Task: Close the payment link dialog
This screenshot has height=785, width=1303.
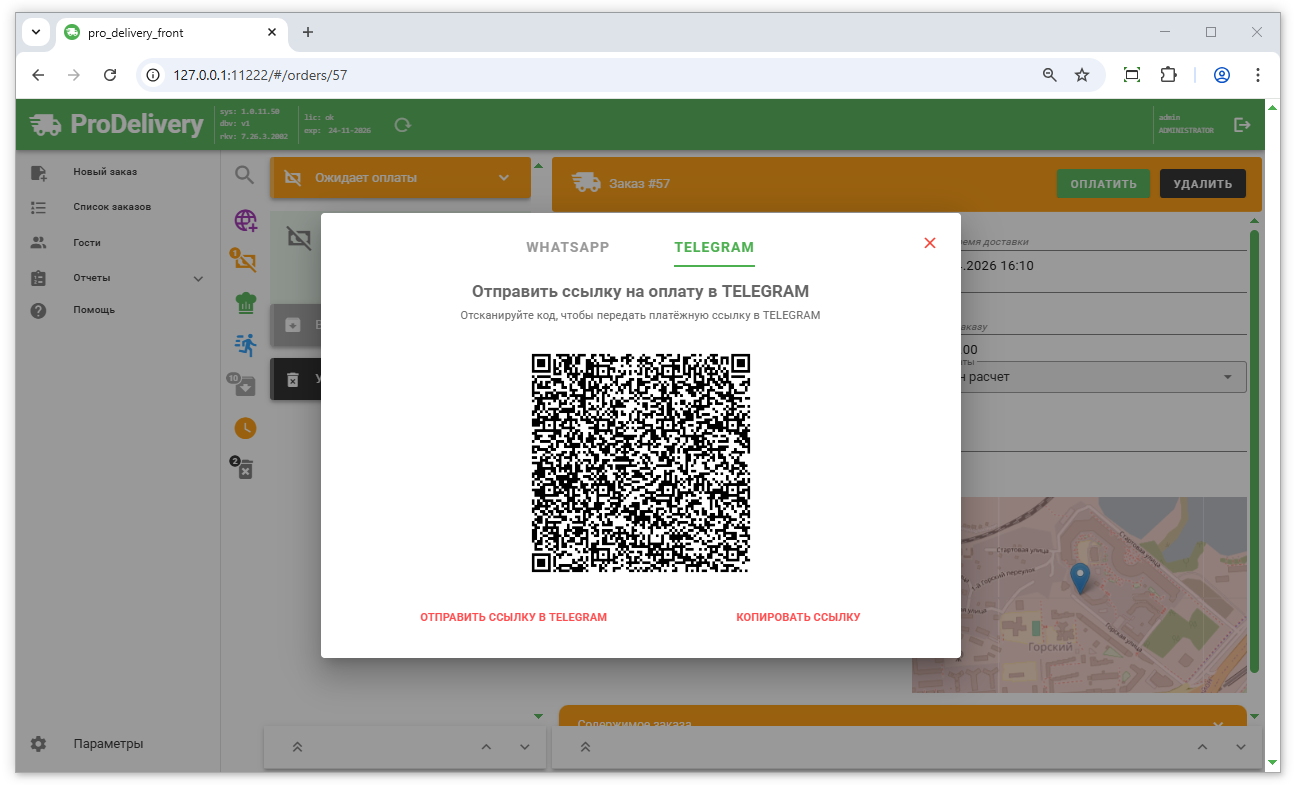Action: tap(930, 243)
